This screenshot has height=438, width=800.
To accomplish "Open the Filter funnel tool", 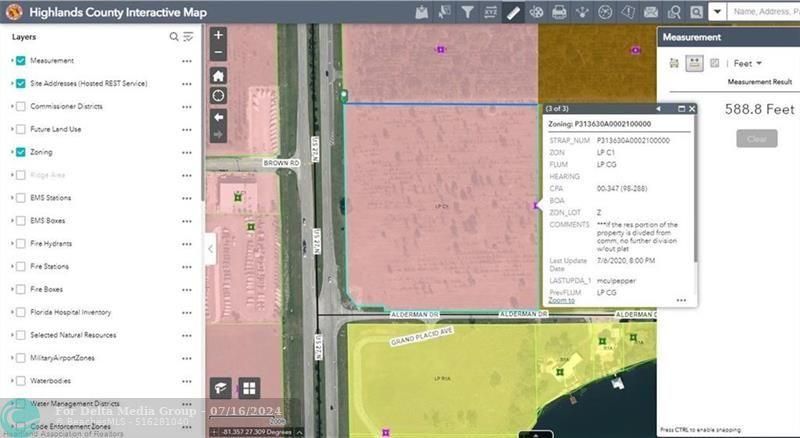I will pyautogui.click(x=467, y=12).
